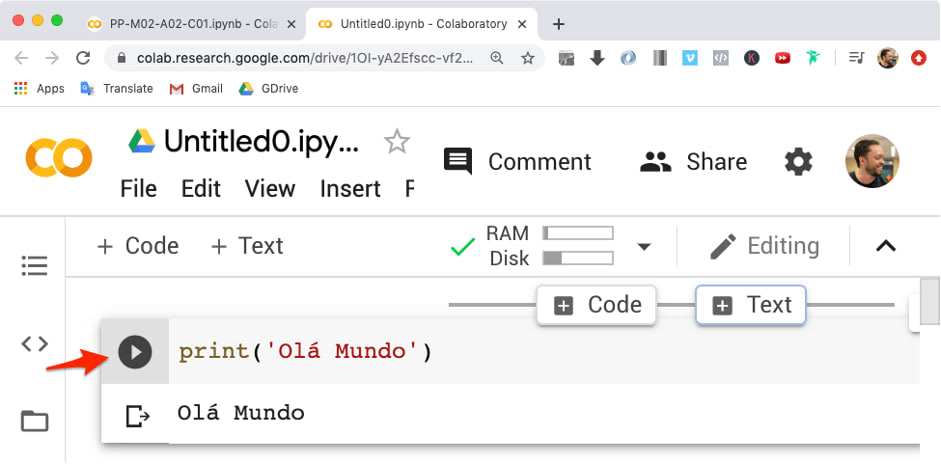Click the dark circular K extension icon
The width and height of the screenshot is (941, 464).
751,58
